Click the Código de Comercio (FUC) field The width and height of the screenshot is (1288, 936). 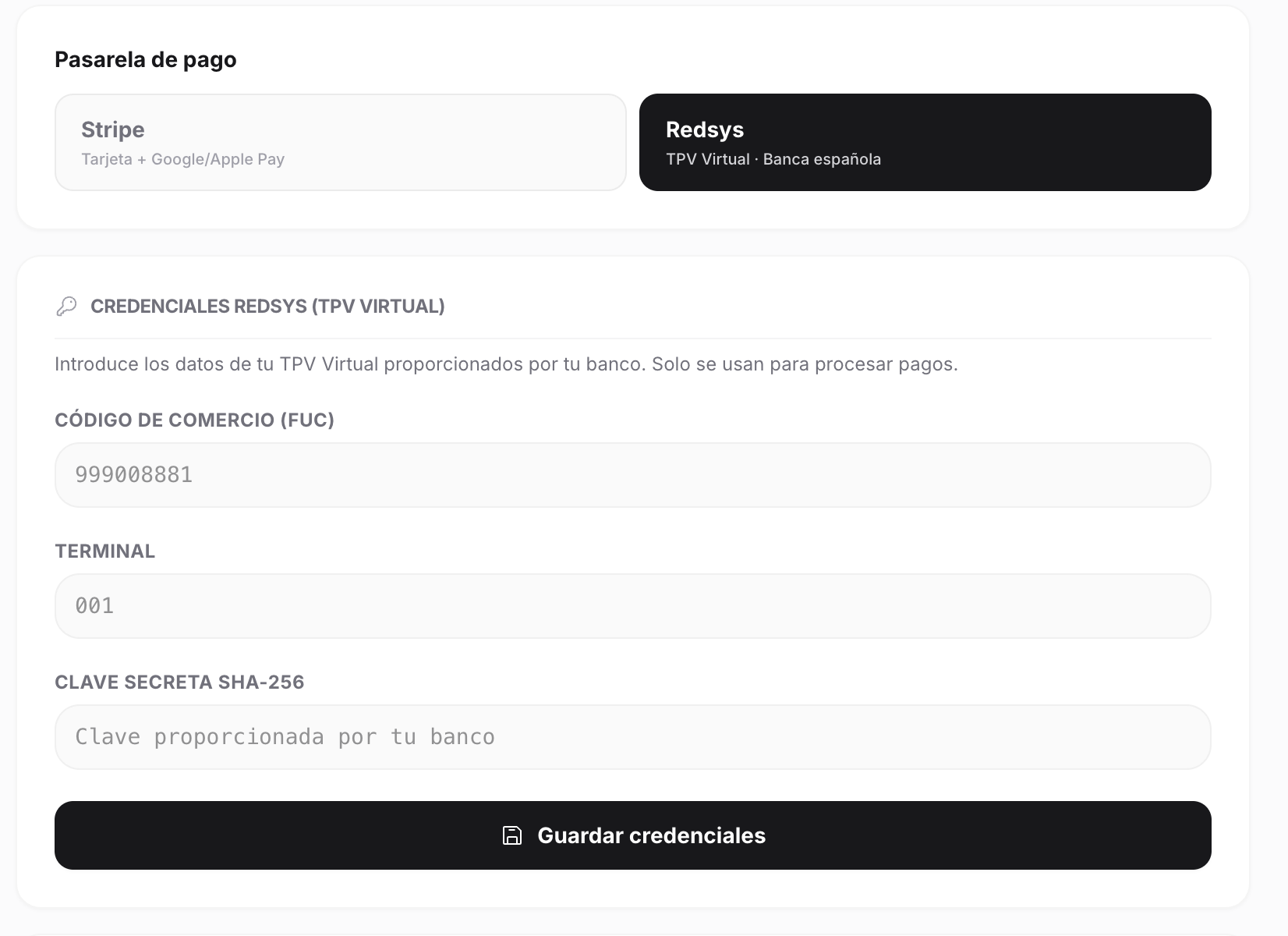pos(633,475)
